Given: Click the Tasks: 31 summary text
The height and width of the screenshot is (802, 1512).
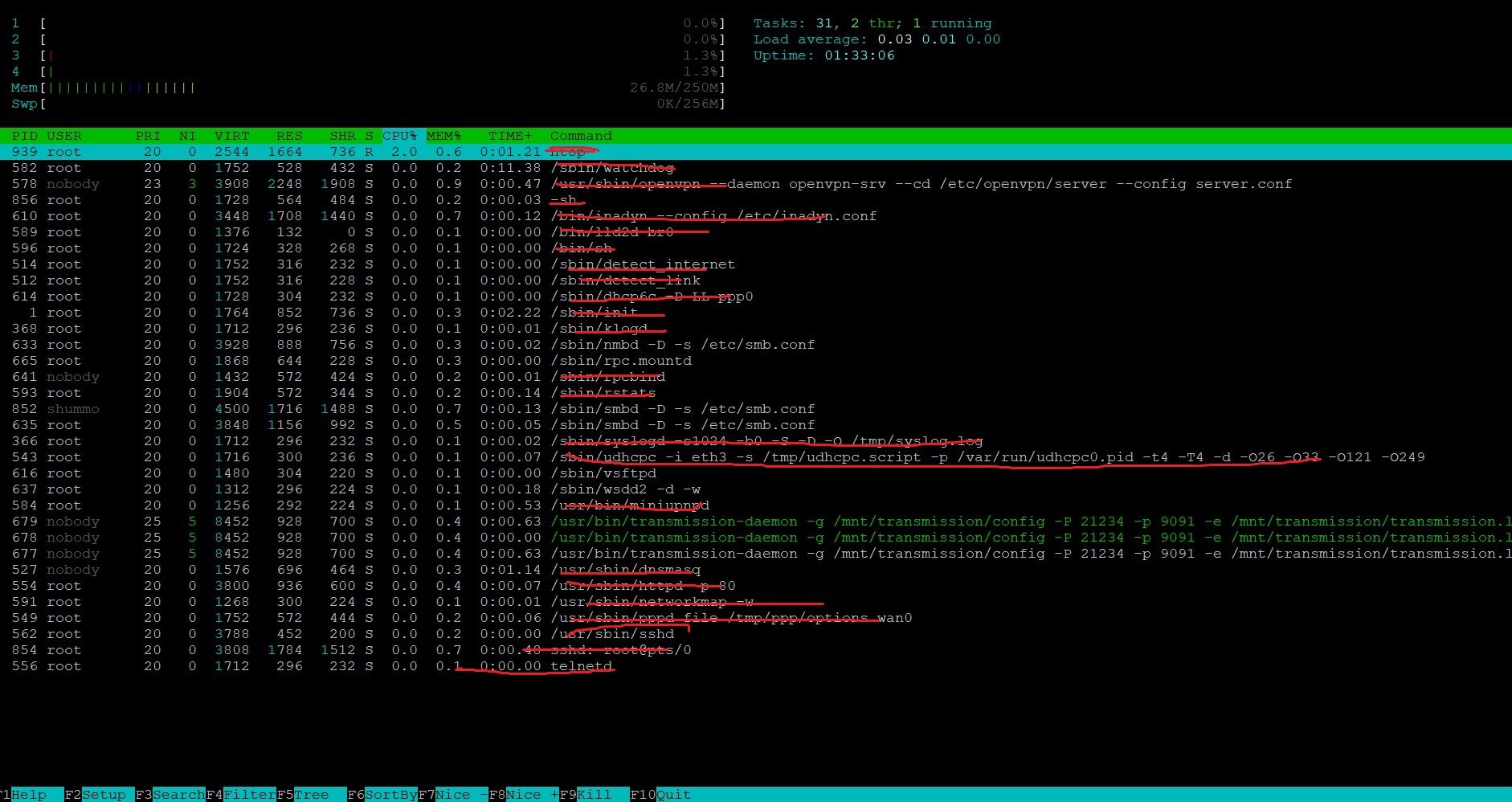Looking at the screenshot, I should tap(872, 23).
